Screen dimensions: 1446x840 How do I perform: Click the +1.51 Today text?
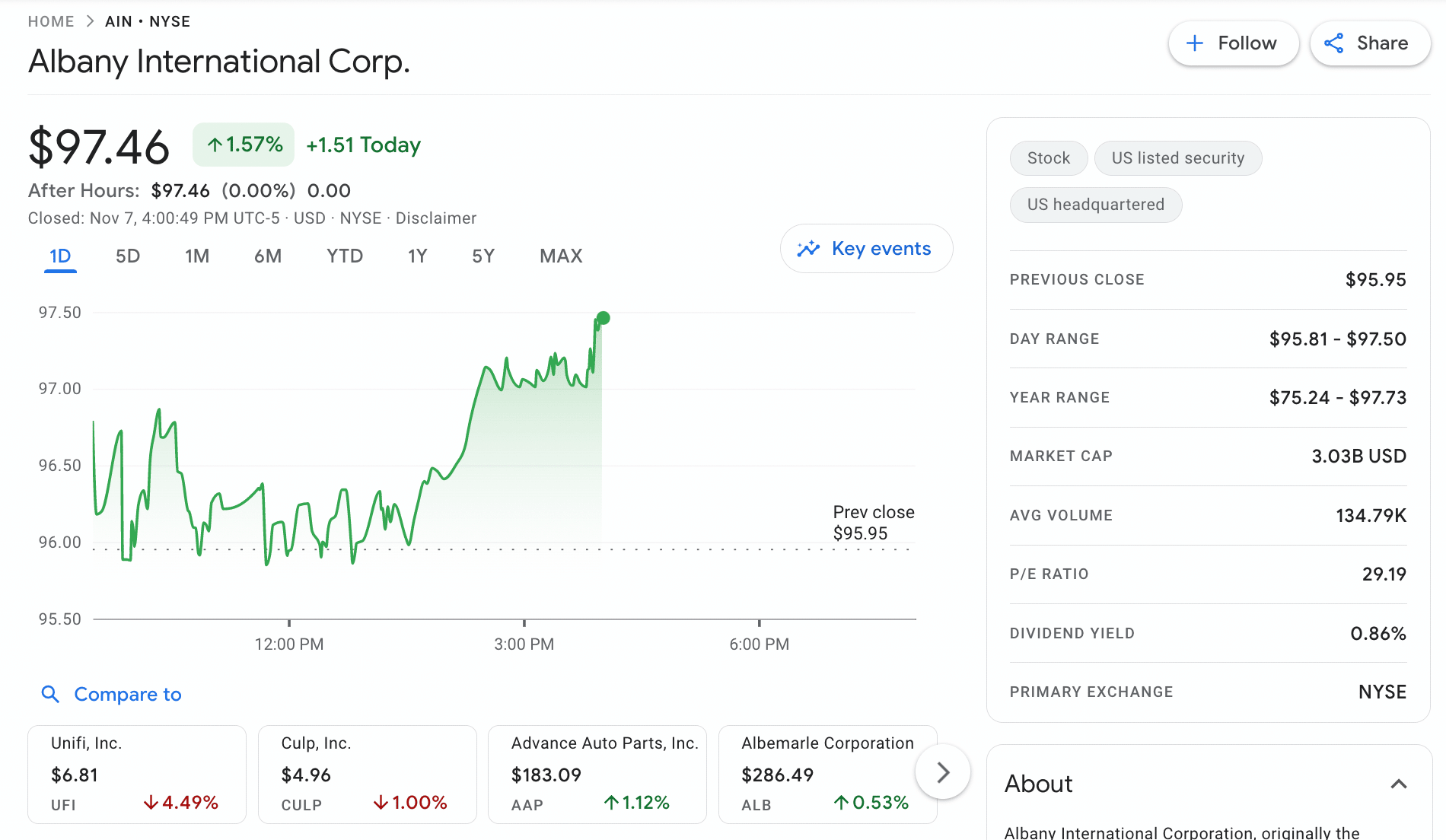tap(363, 145)
